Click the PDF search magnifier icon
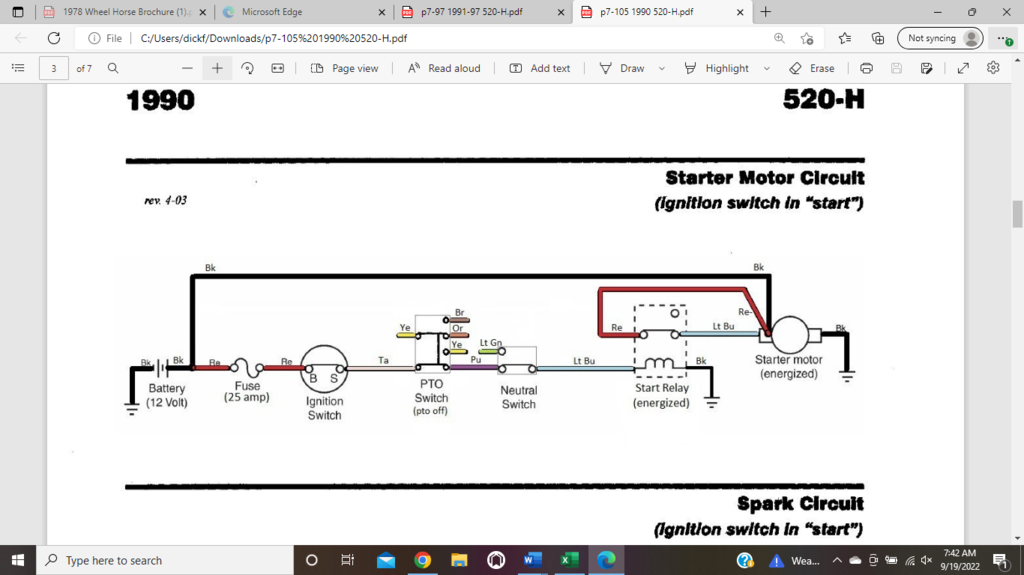Image resolution: width=1024 pixels, height=575 pixels. 113,68
